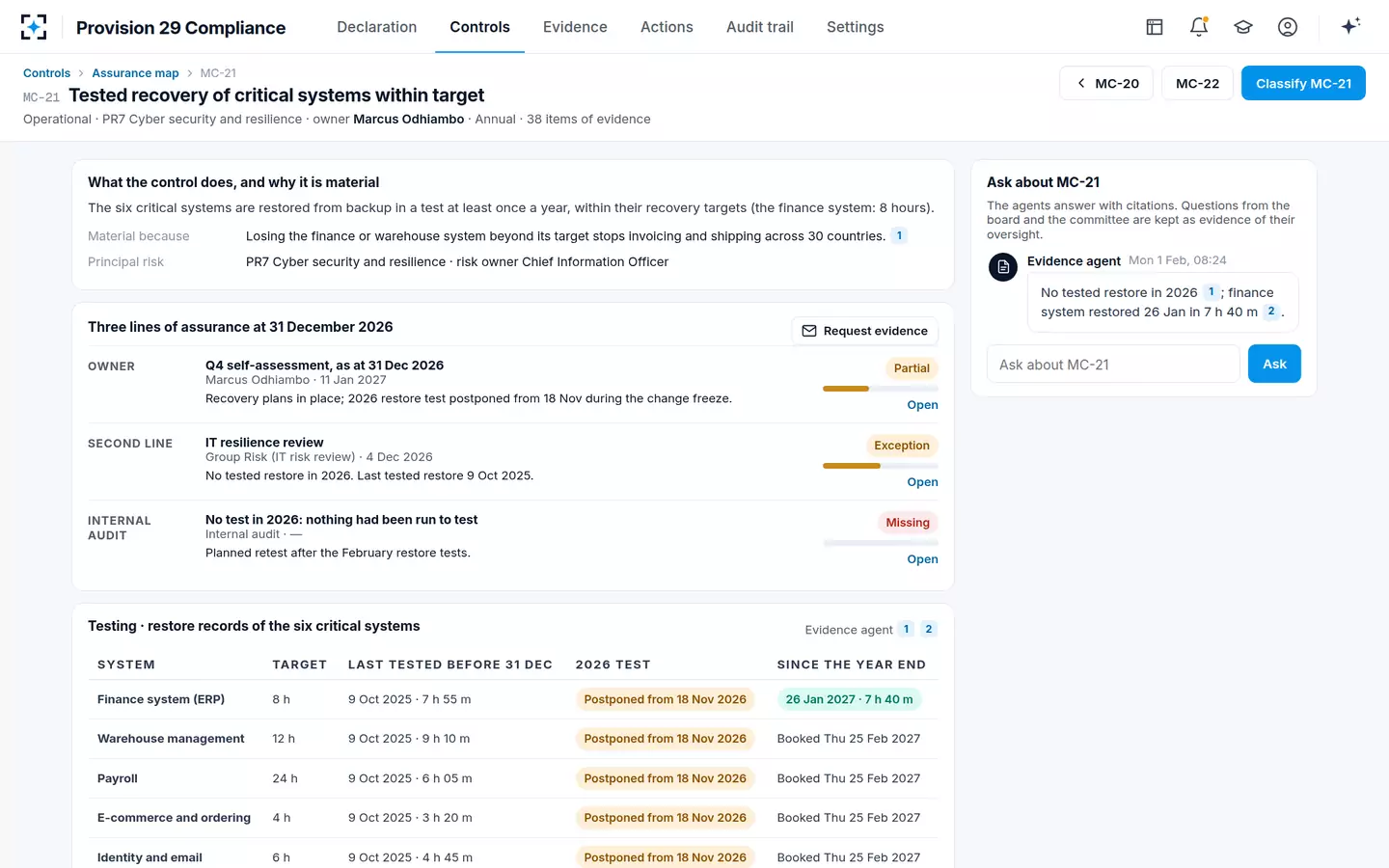This screenshot has width=1389, height=868.
Task: Click owner name Marcus Odhiambo in the header
Action: click(409, 120)
